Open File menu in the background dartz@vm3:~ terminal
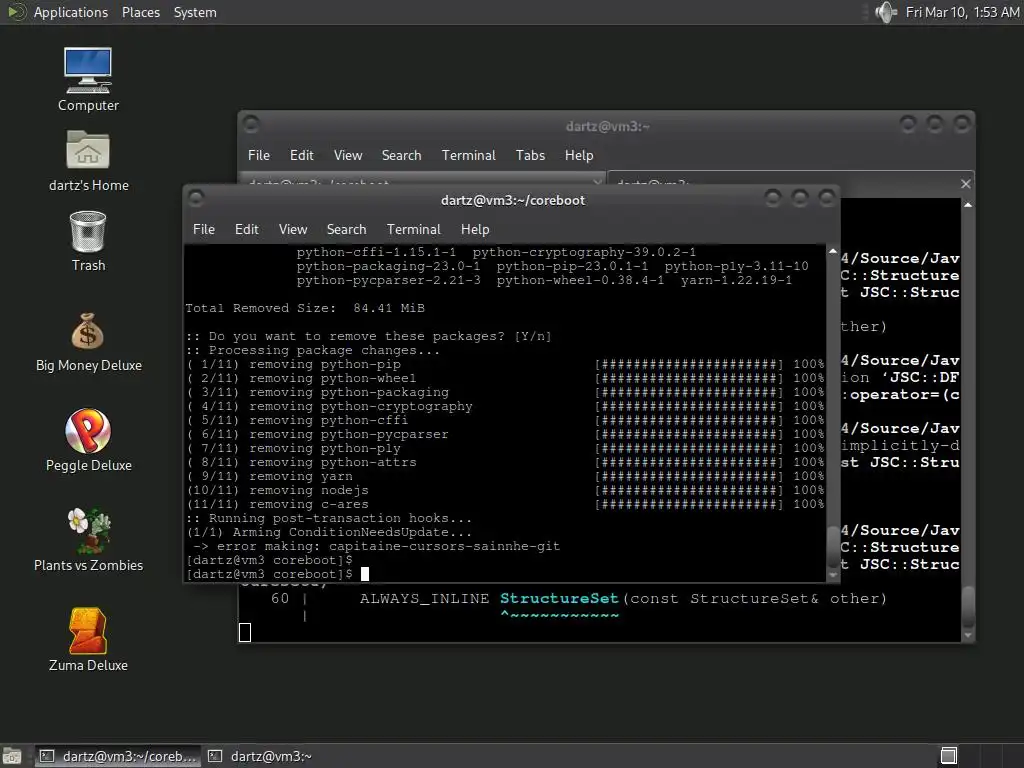The image size is (1024, 768). coord(259,155)
